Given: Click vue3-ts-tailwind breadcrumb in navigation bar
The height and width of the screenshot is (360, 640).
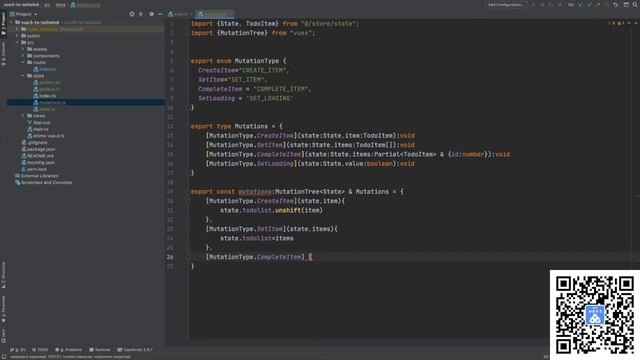Looking at the screenshot, I should [21, 4].
